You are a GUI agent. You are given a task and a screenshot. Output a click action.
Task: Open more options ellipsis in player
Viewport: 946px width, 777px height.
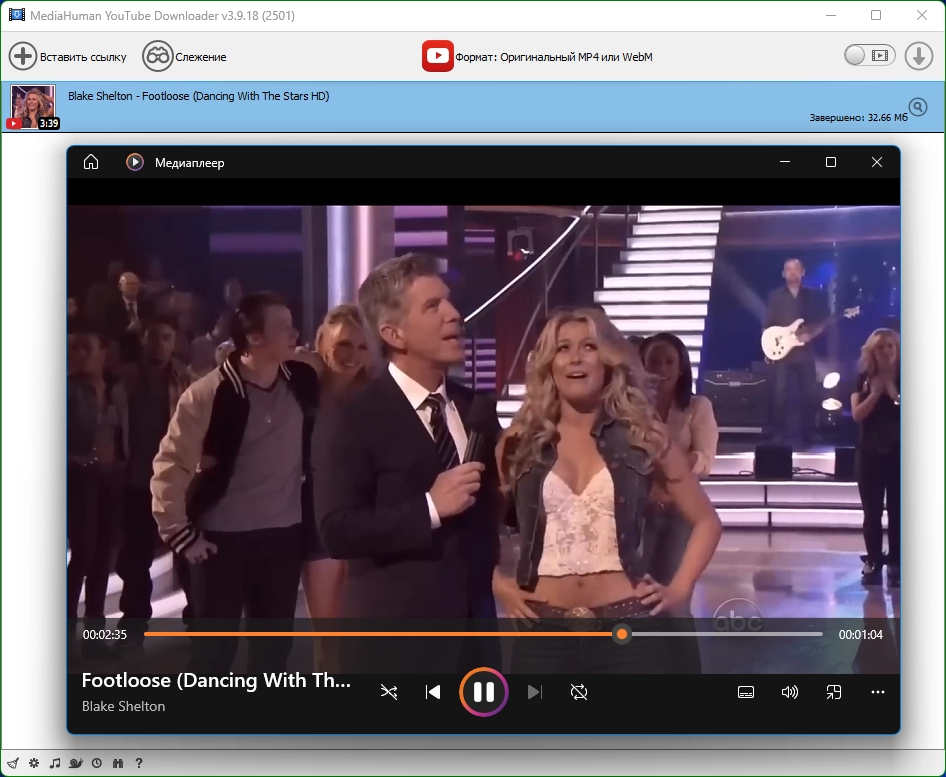(x=878, y=692)
